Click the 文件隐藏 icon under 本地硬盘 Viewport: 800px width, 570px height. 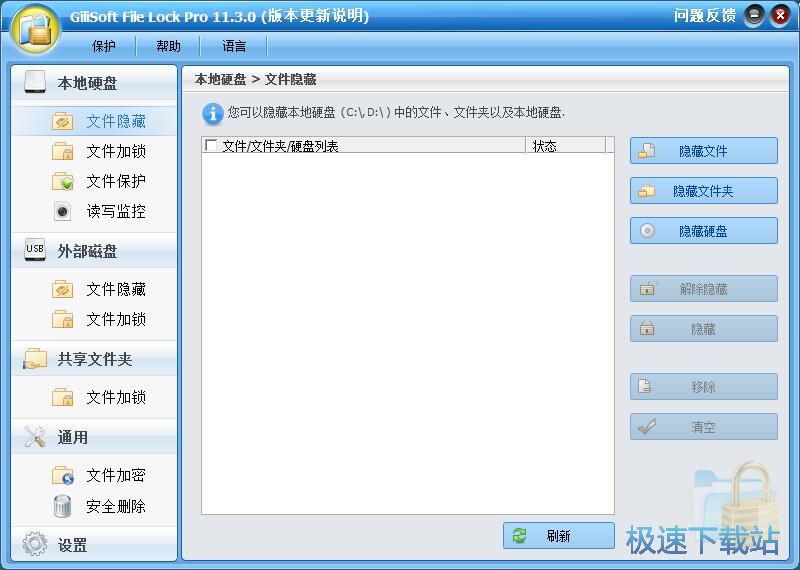click(x=63, y=121)
